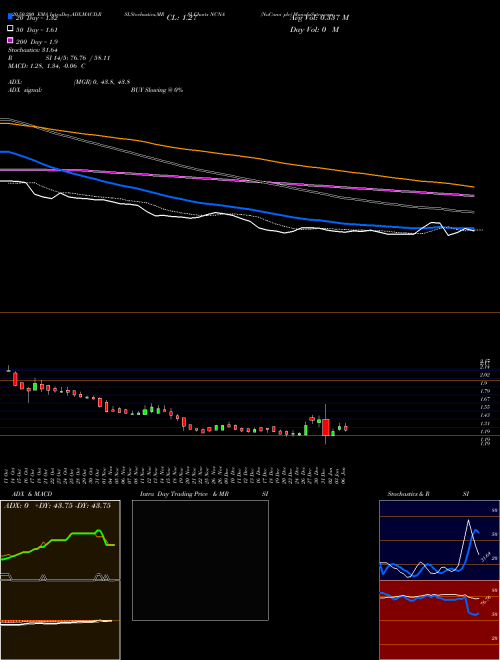Click the 'Stochastics & R' panel title
This screenshot has width=500, height=660.
408,494
